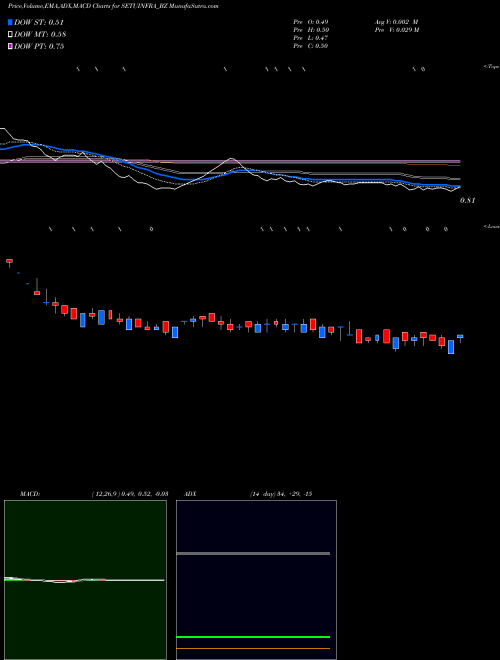The width and height of the screenshot is (500, 660).
Task: Click the MACD panel title
Action: tap(30, 494)
